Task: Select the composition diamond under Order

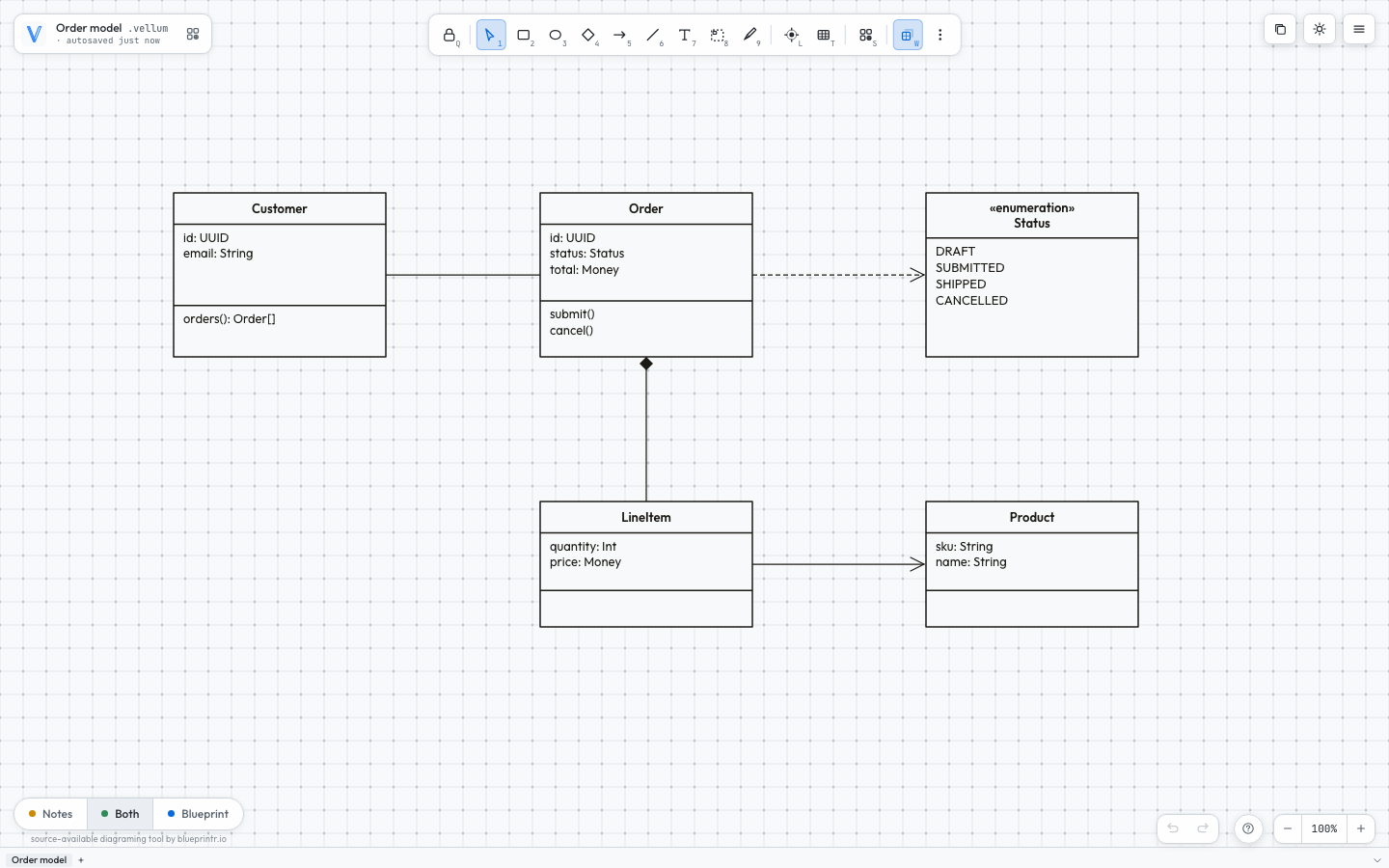Action: (646, 364)
